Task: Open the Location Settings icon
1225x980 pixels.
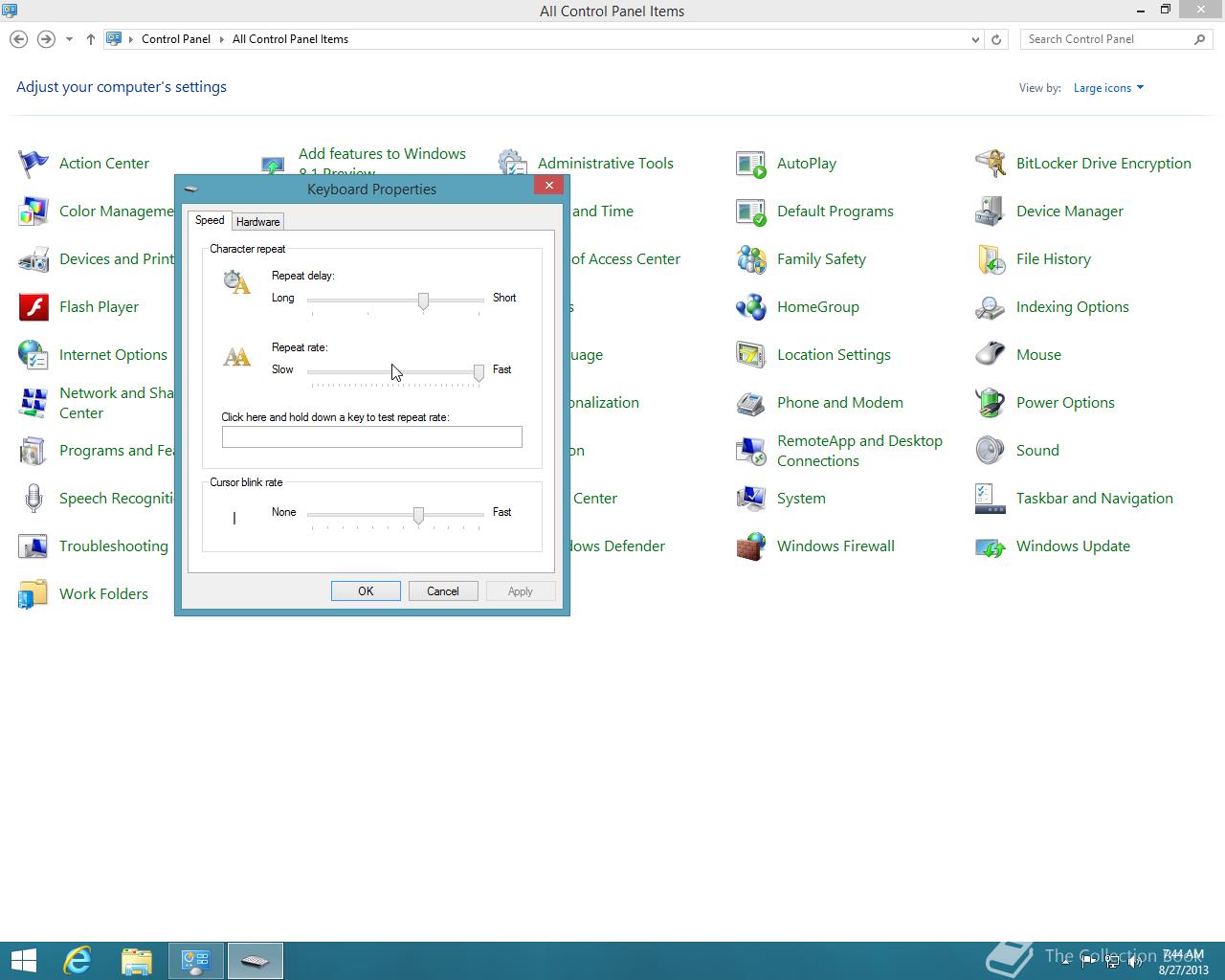Action: (751, 355)
